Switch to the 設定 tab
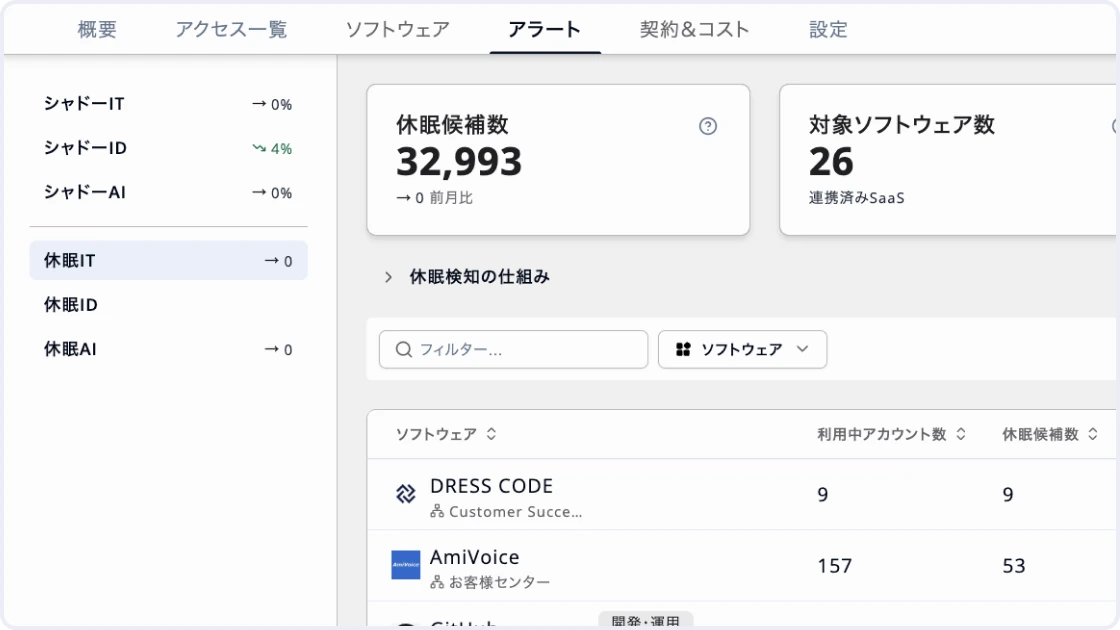The height and width of the screenshot is (630, 1120). click(829, 29)
